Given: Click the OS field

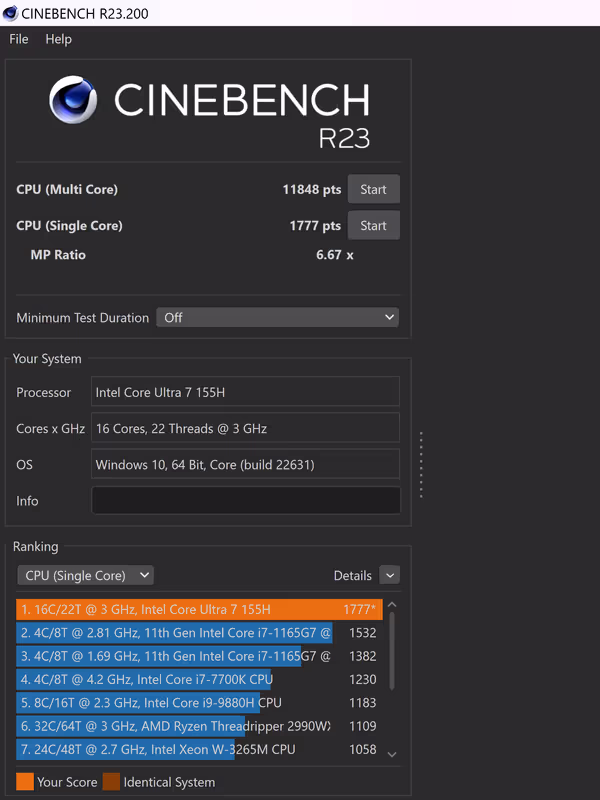Looking at the screenshot, I should (245, 465).
